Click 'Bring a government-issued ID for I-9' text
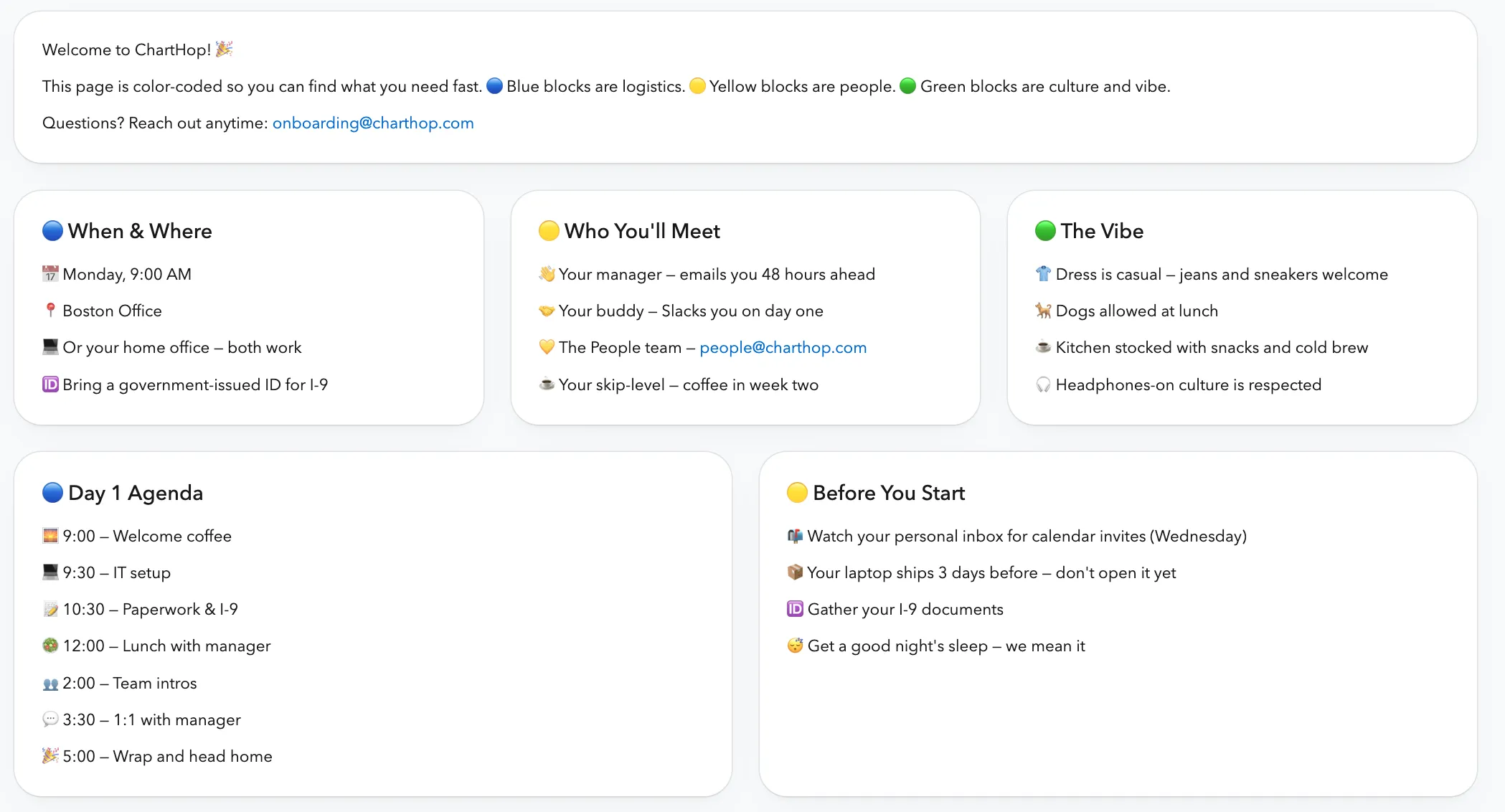 click(x=195, y=384)
